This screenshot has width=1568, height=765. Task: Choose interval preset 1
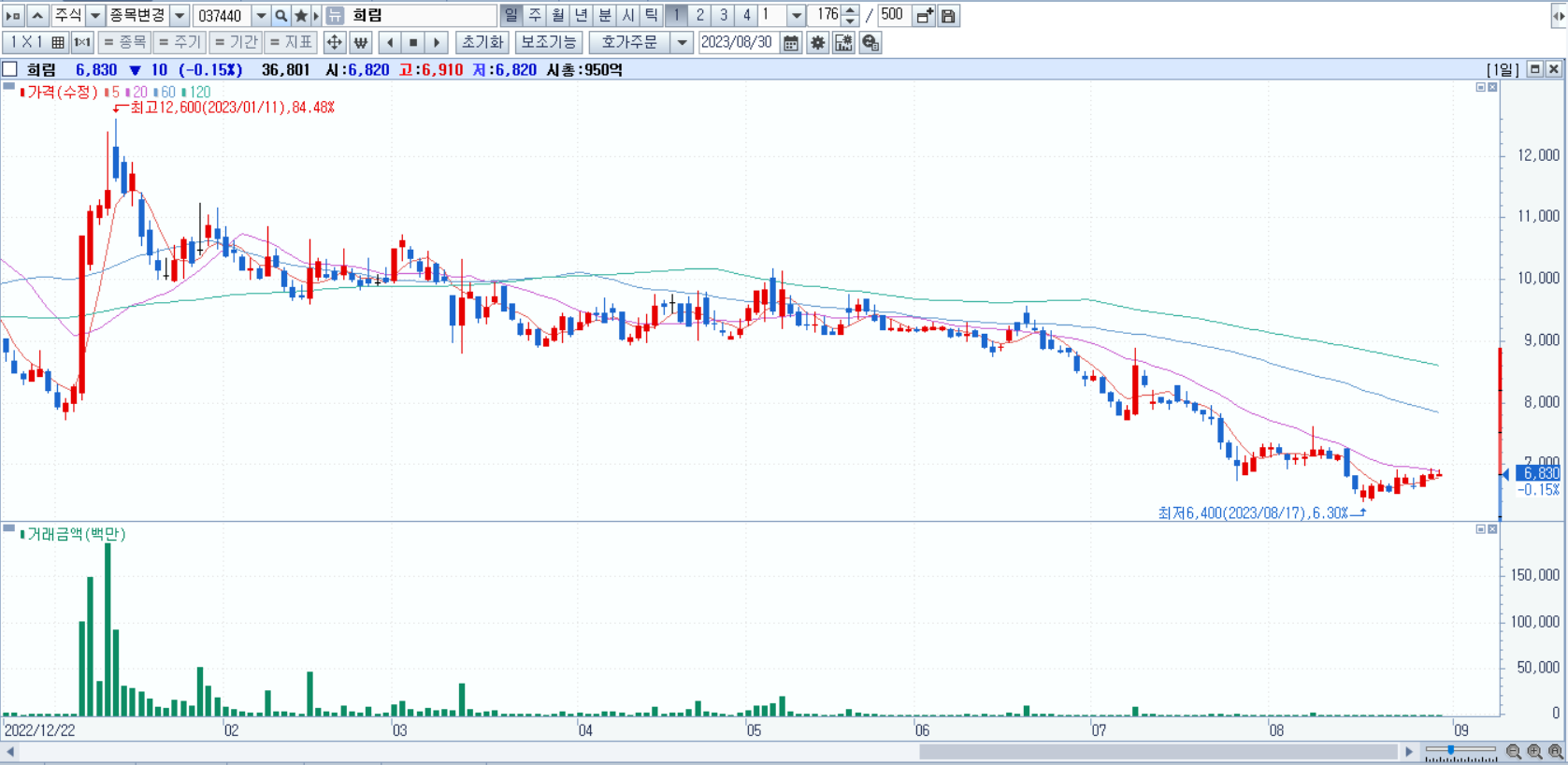point(676,15)
